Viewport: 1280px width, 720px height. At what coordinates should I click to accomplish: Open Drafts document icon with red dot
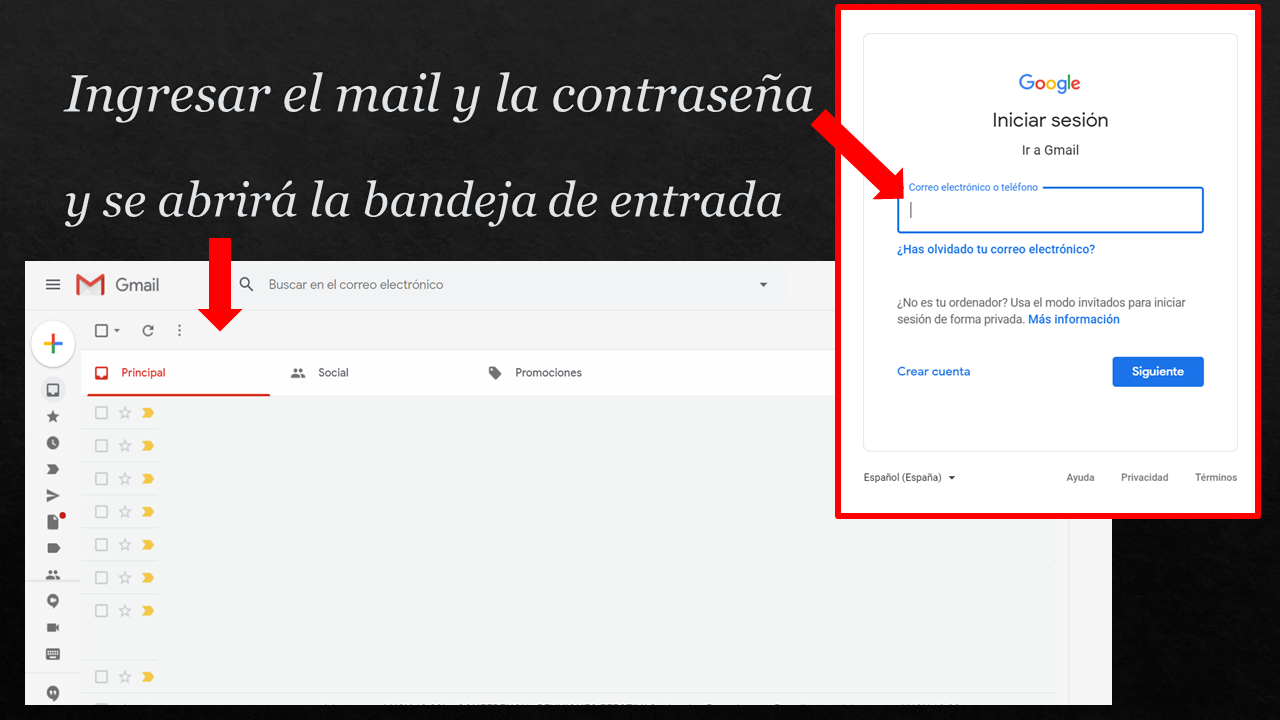pyautogui.click(x=55, y=521)
